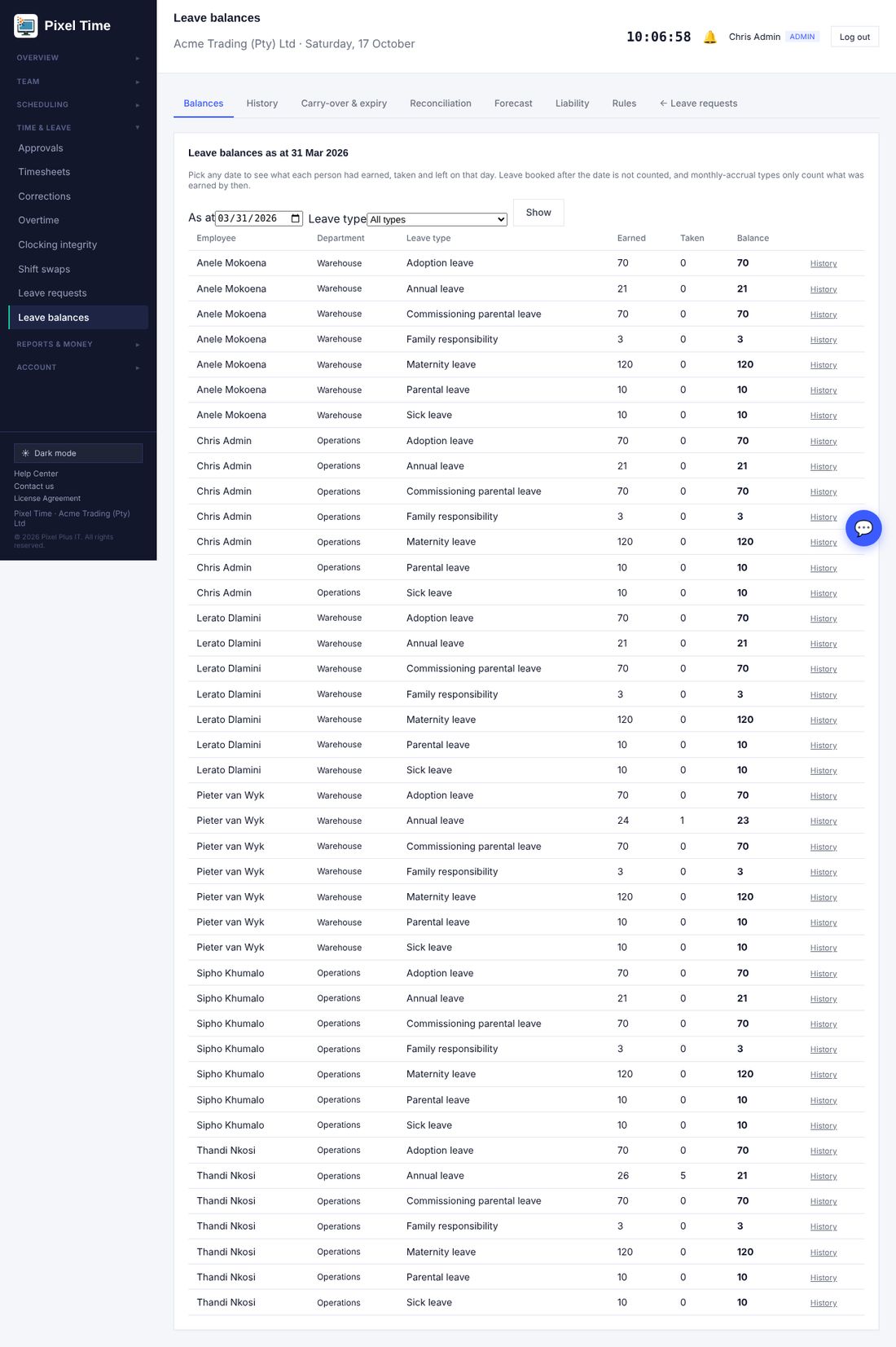Viewport: 896px width, 1347px height.
Task: Expand the Scheduling sidebar section
Action: tap(78, 104)
